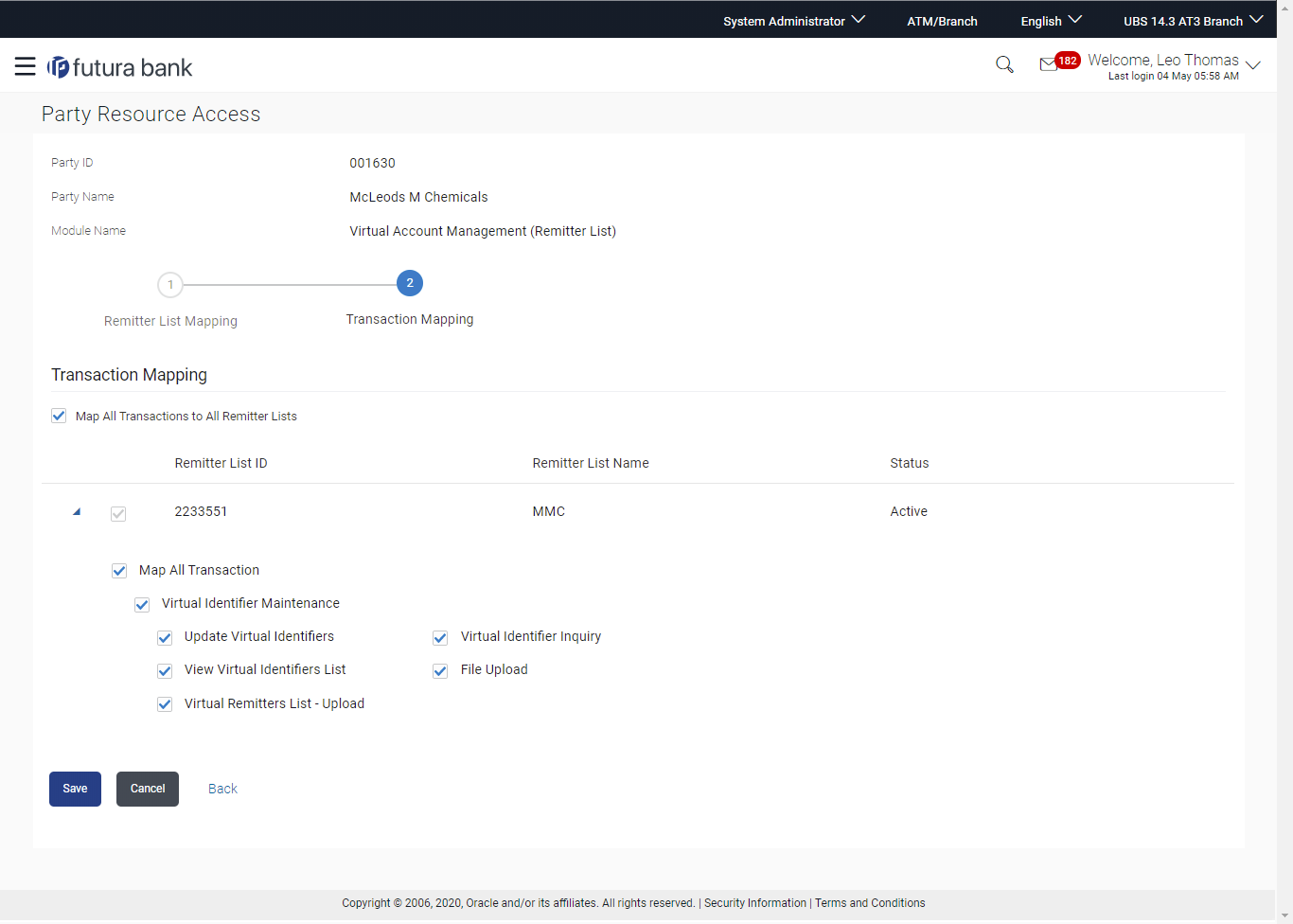
Task: Open the mail inbox with 182 messages
Action: (x=1059, y=62)
